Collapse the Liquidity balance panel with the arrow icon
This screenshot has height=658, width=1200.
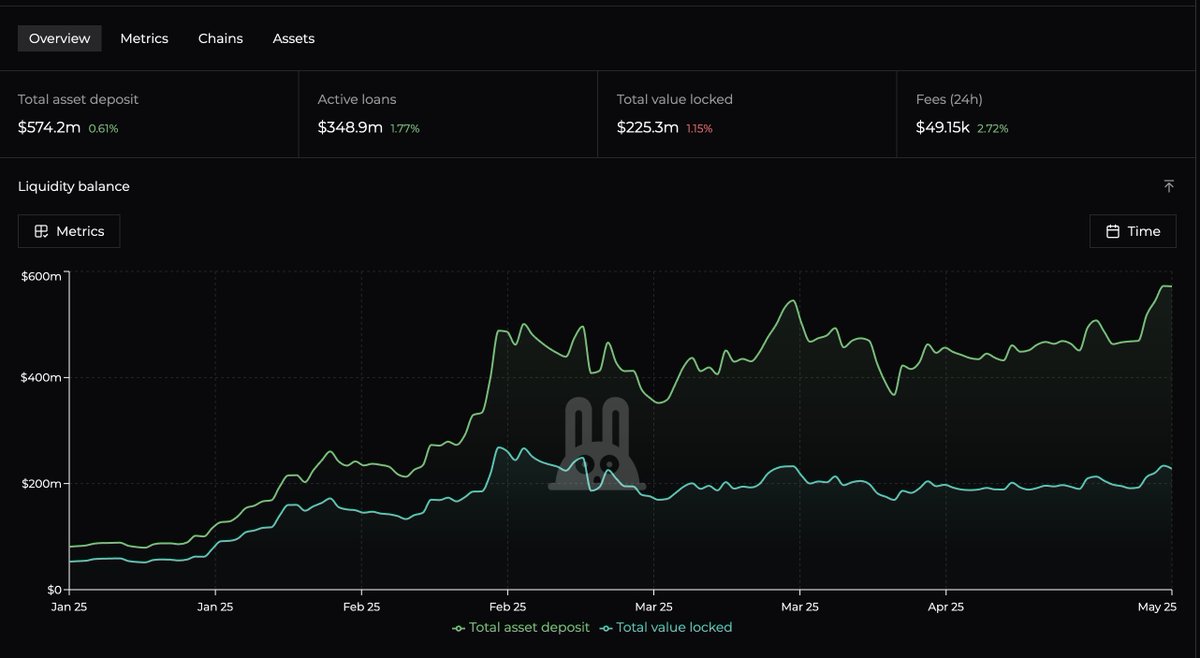[1169, 186]
